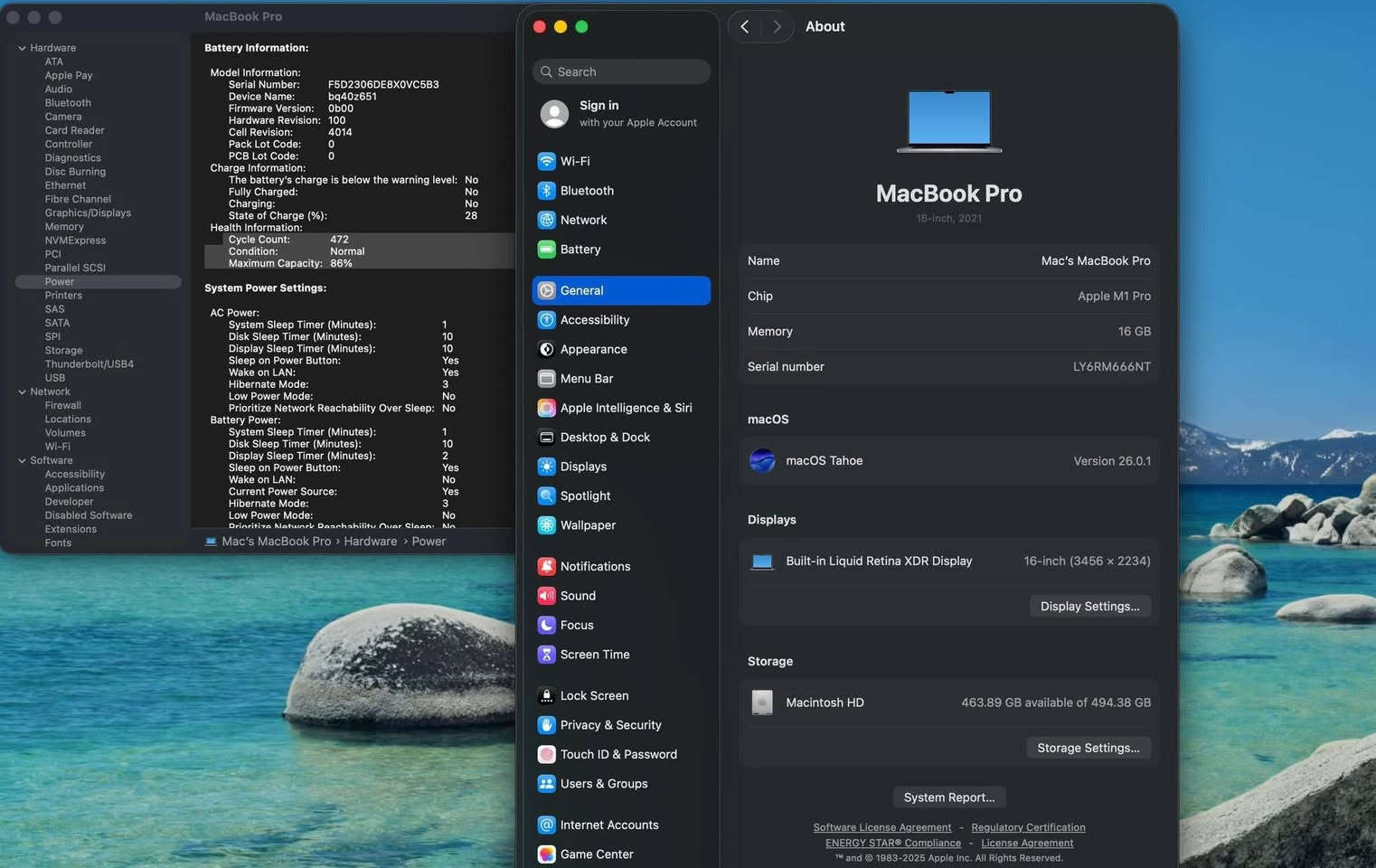Select Applications under Software

click(x=74, y=488)
